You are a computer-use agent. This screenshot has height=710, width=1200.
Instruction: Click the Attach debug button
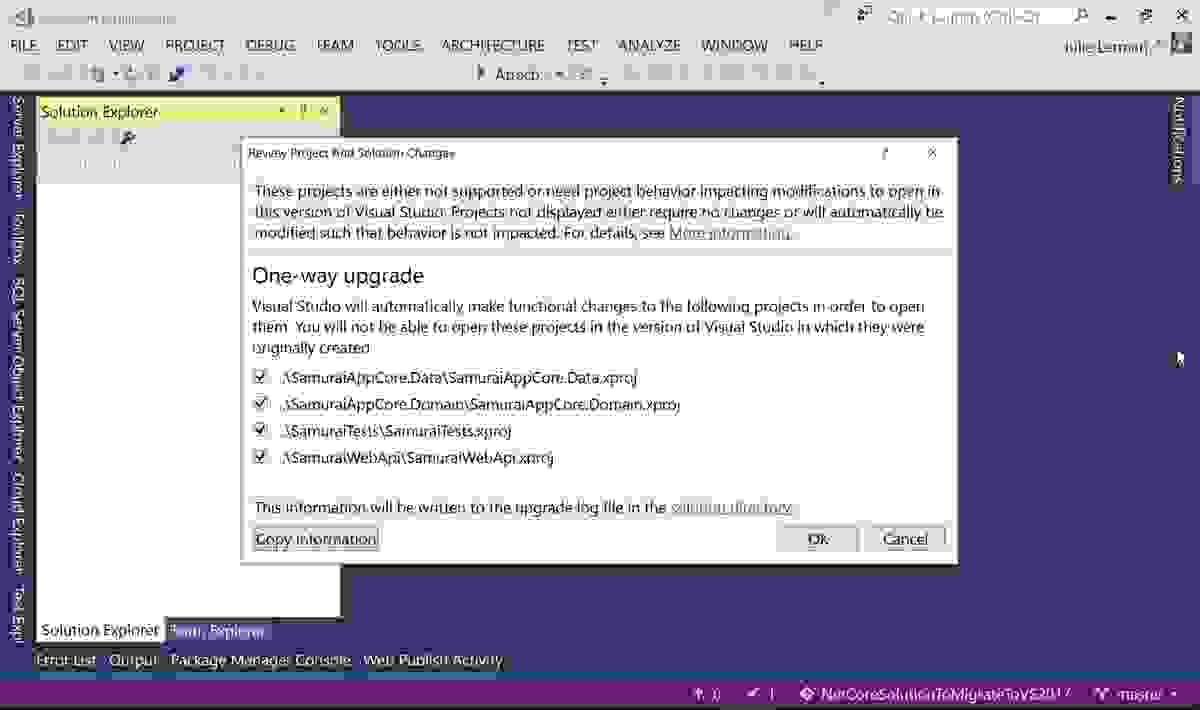point(510,74)
